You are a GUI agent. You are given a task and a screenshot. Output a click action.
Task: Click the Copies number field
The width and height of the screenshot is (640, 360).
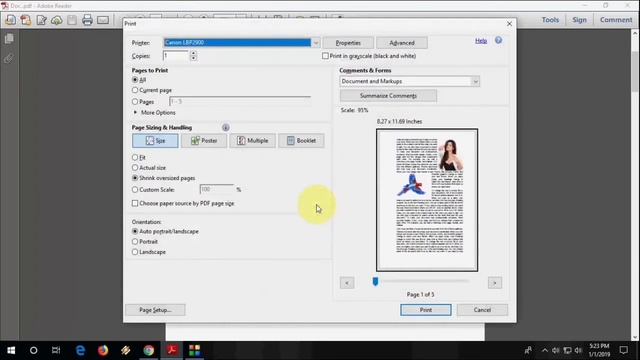coord(176,56)
